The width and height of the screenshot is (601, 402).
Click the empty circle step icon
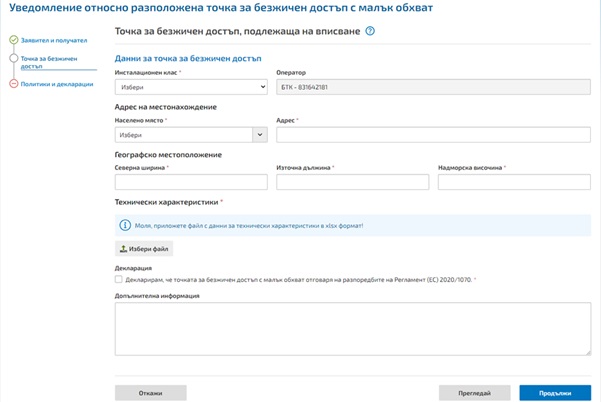(x=14, y=58)
